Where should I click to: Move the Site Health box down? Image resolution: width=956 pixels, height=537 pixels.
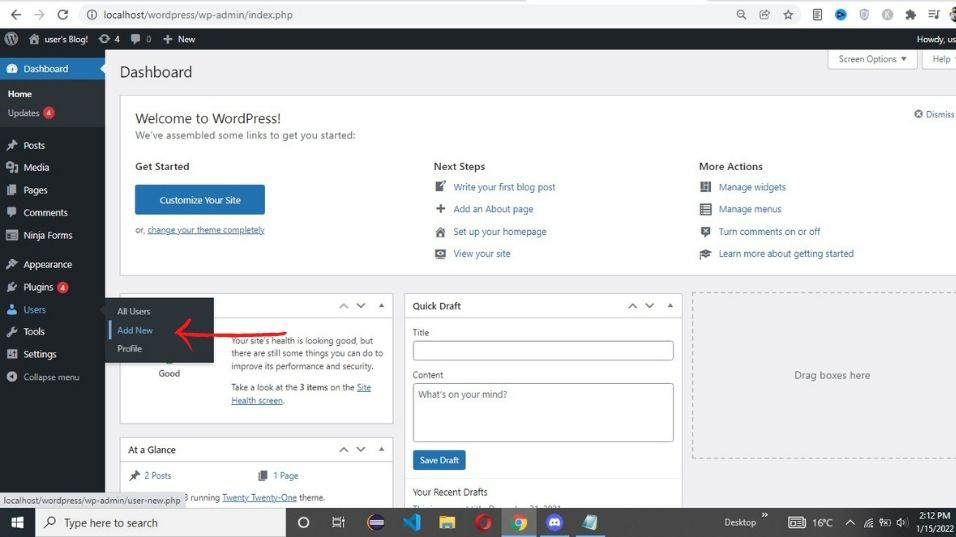click(361, 306)
